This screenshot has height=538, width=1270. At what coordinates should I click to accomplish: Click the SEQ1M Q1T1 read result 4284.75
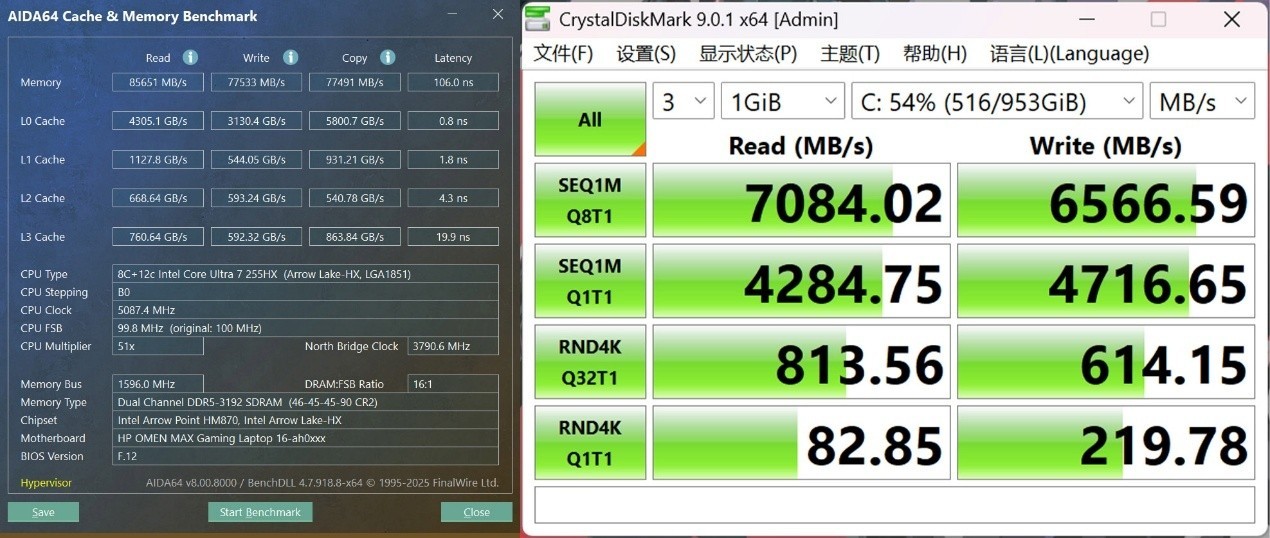(x=801, y=281)
